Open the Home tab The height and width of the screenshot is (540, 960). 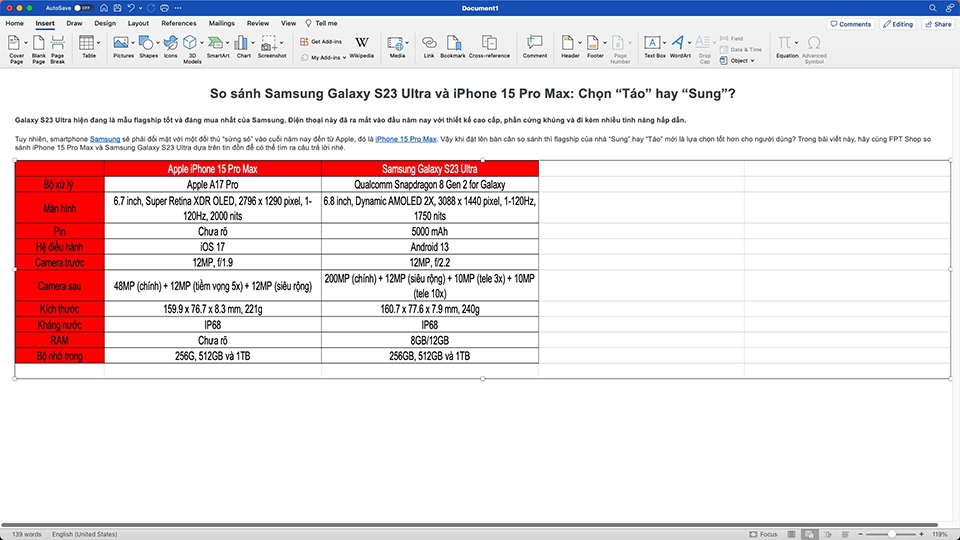(15, 23)
